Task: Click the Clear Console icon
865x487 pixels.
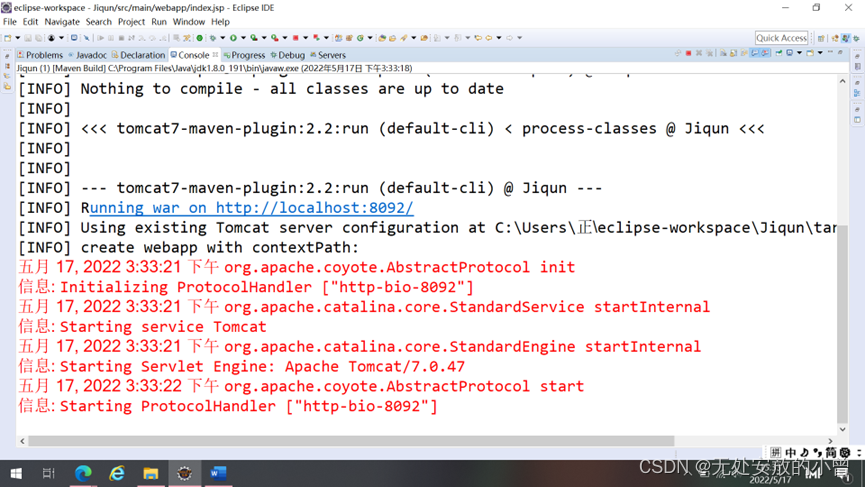Action: [723, 53]
